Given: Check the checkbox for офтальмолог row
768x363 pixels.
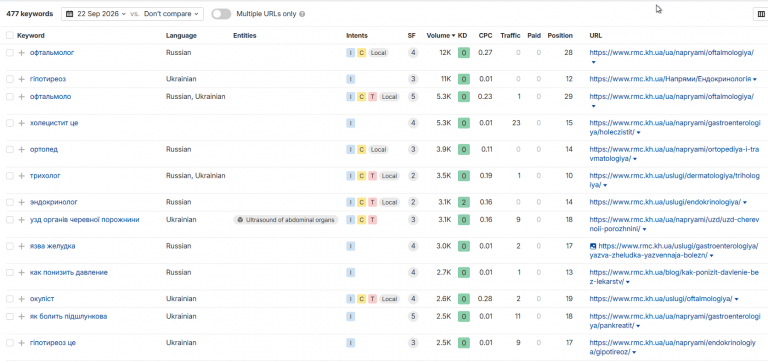Looking at the screenshot, I should click(10, 52).
